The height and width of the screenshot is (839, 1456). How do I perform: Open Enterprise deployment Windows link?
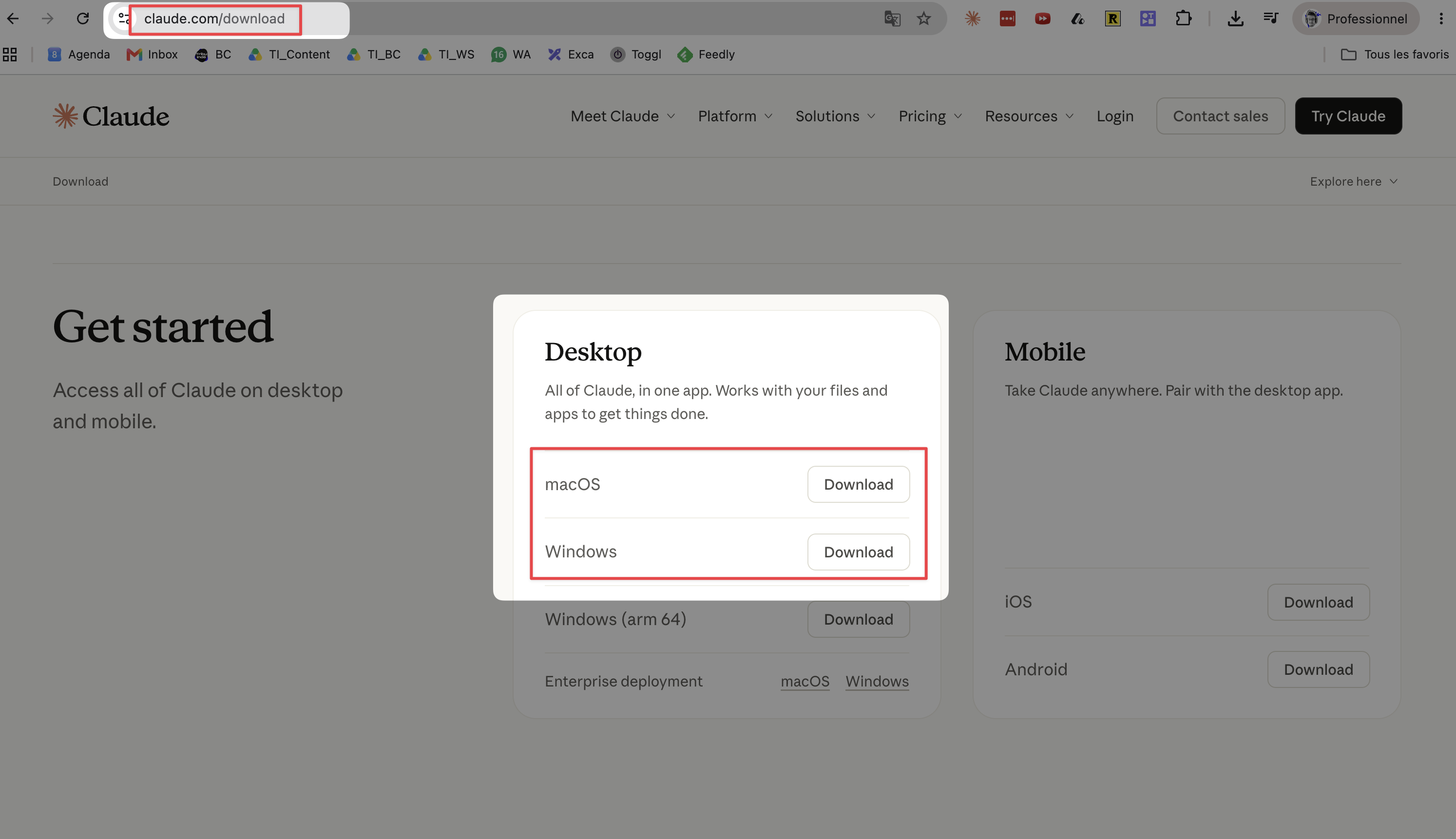click(877, 681)
